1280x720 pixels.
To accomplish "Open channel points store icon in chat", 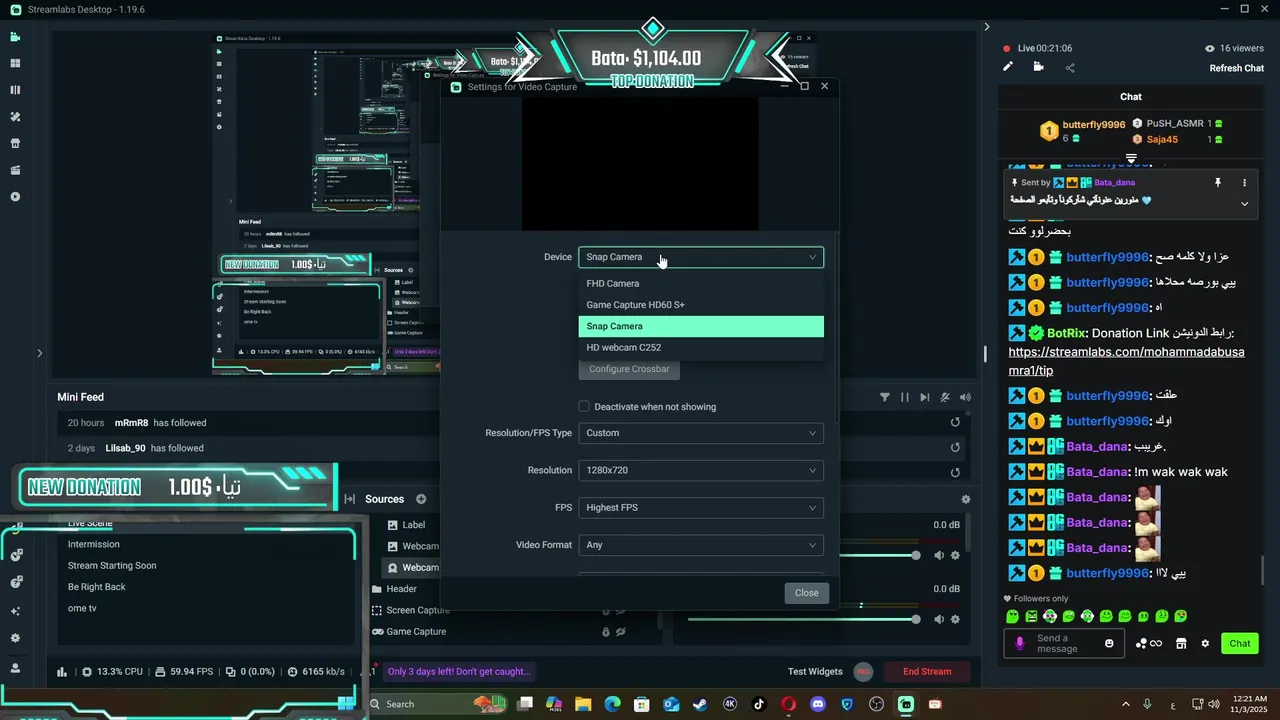I will (1180, 643).
